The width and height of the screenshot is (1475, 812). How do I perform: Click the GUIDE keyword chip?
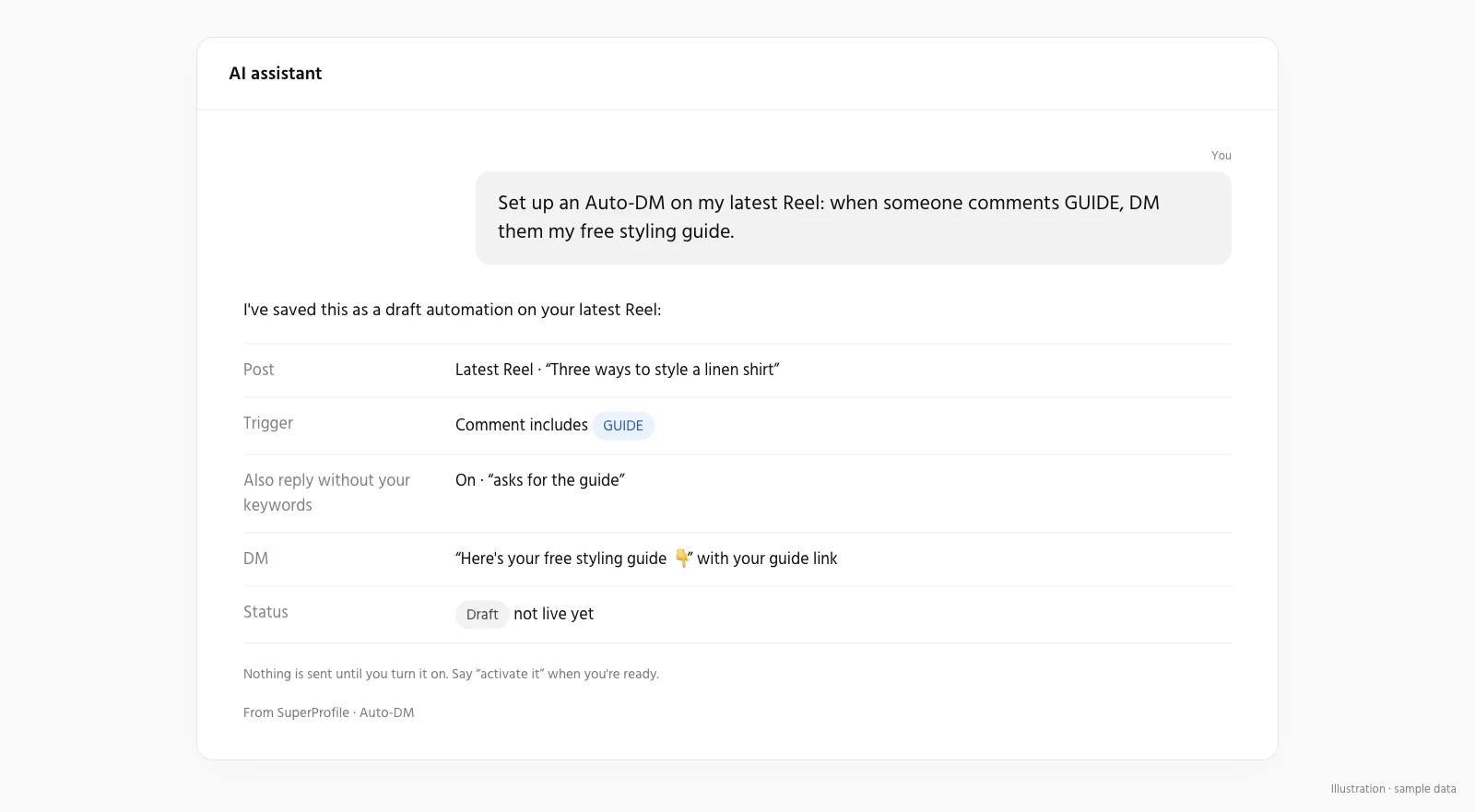(623, 426)
